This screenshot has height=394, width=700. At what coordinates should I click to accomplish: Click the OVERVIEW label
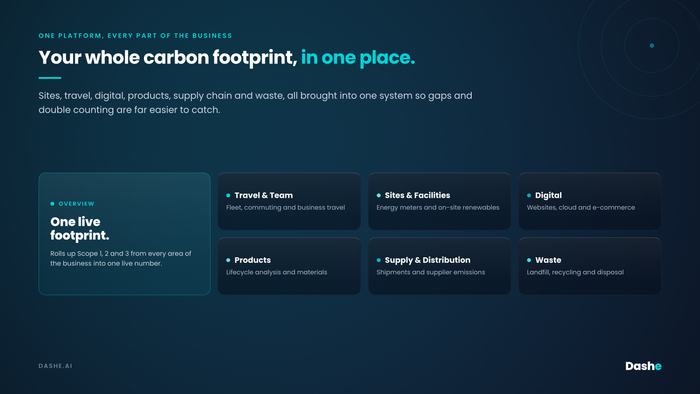point(76,204)
